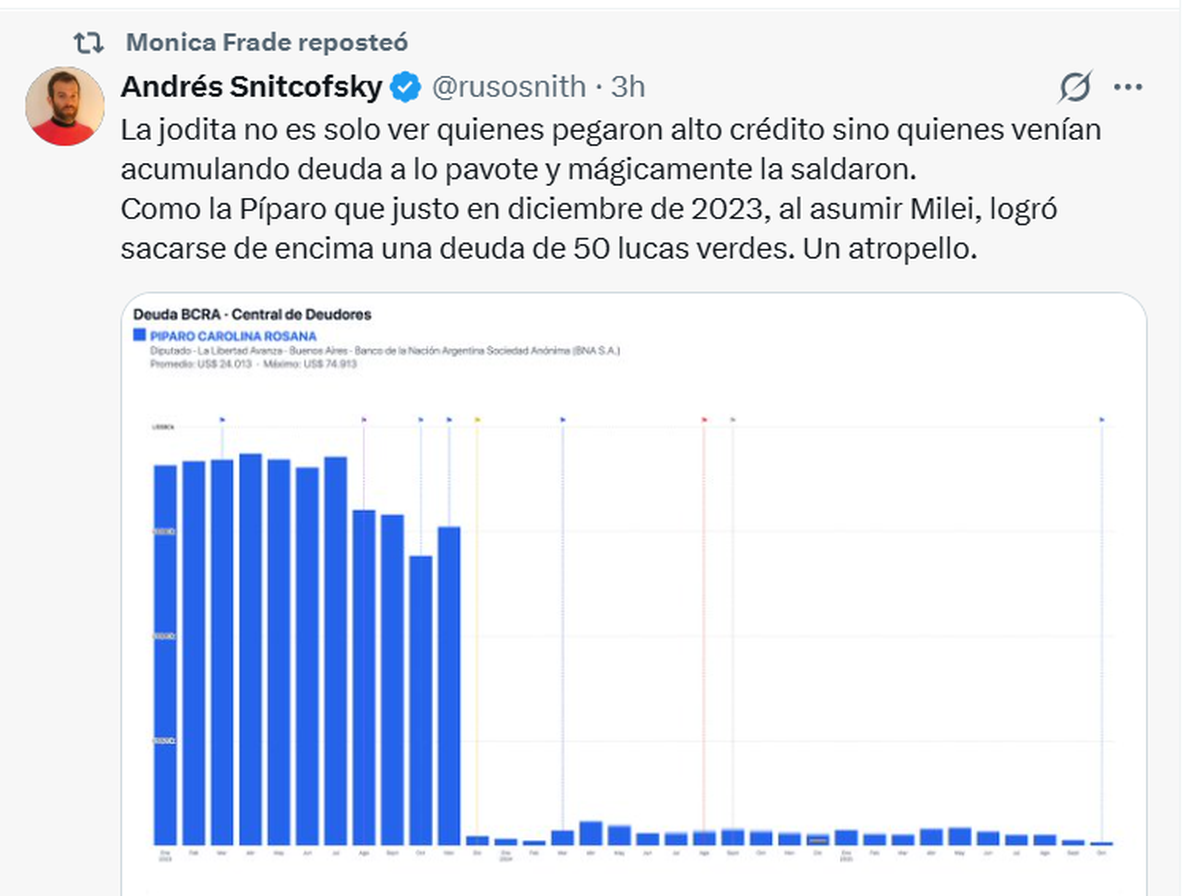This screenshot has height=896, width=1200.
Task: Click the gray flag right of the red flag
Action: point(733,419)
